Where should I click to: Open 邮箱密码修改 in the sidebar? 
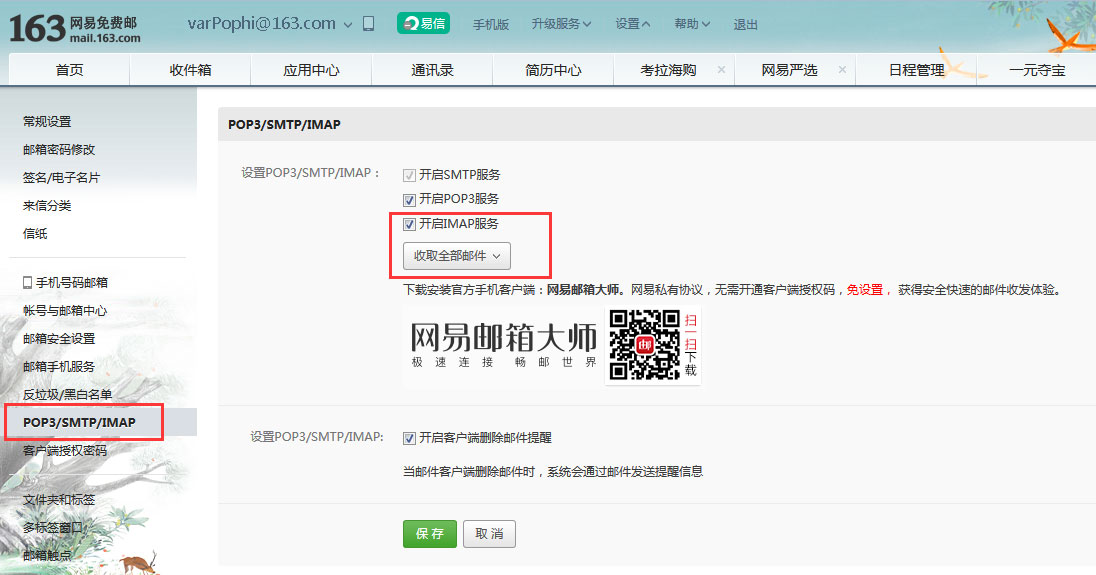pos(59,150)
